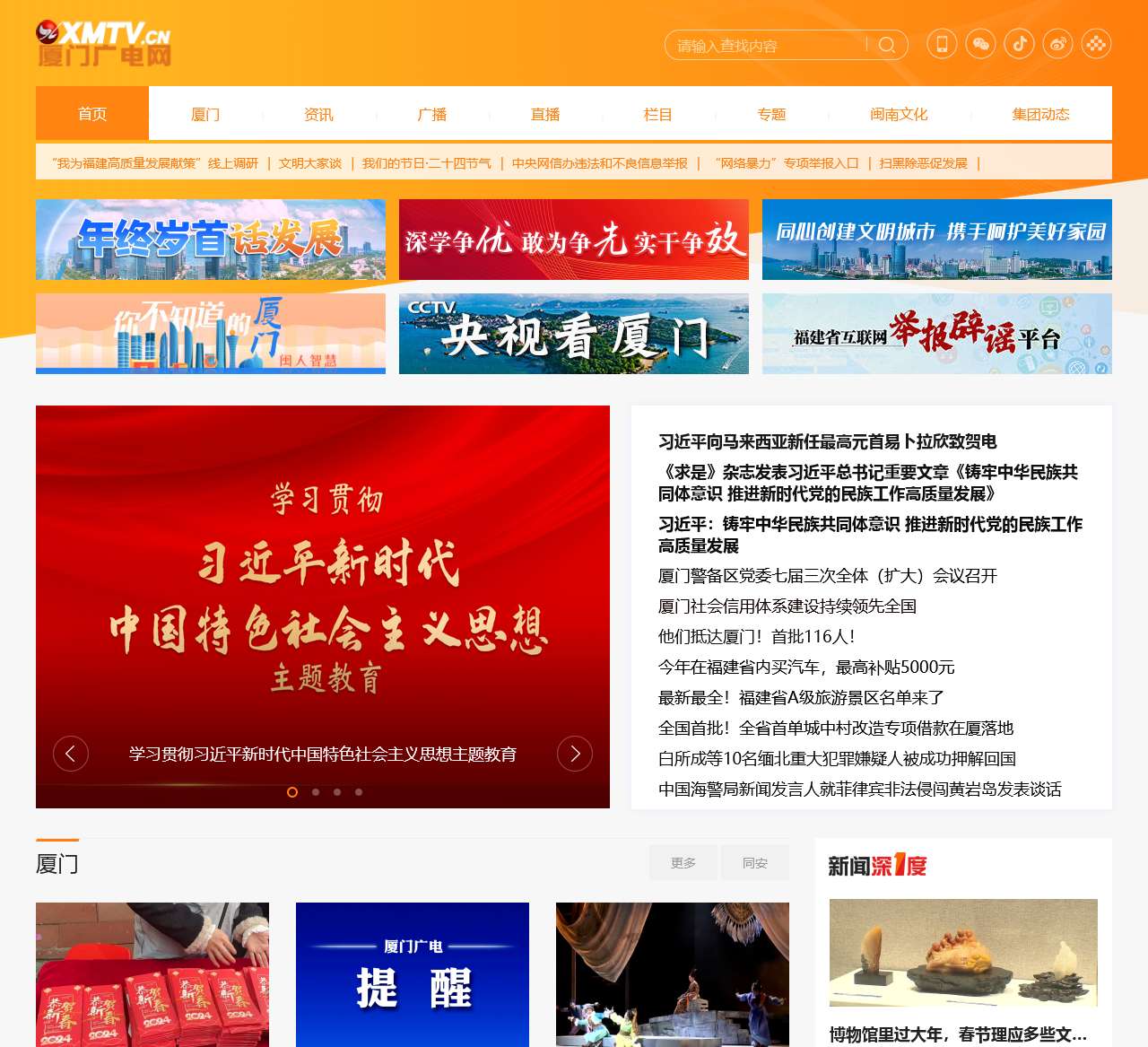Viewport: 1148px width, 1047px height.
Task: Open the 厦门广电 提醒 thumbnail
Action: point(413,974)
